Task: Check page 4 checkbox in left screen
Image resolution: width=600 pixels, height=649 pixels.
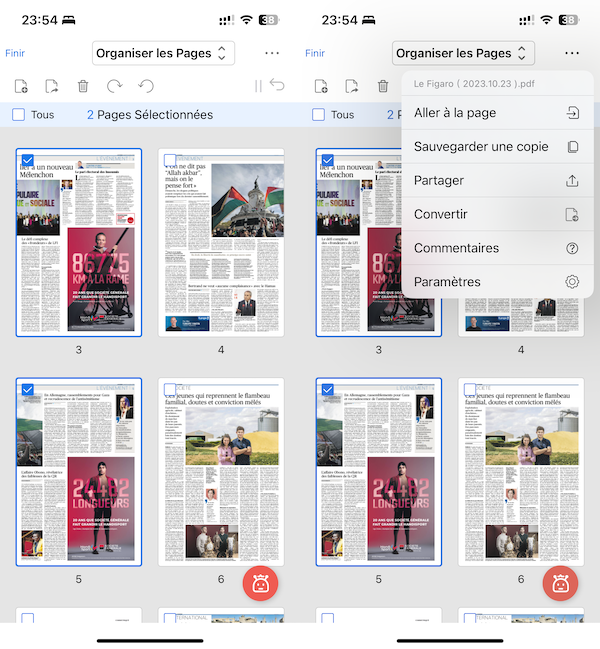Action: pyautogui.click(x=170, y=160)
